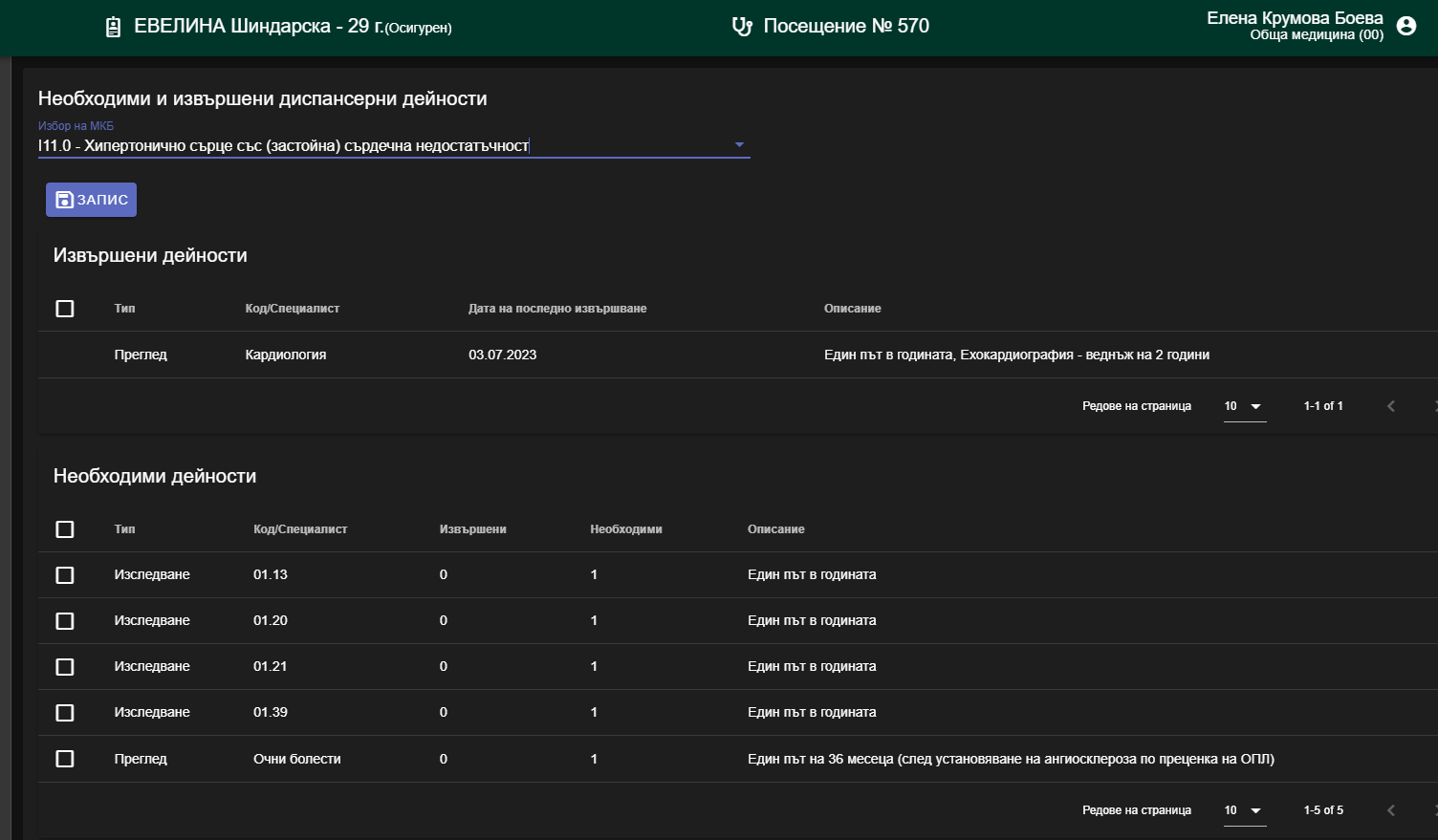Click the patient clipboard icon beside ЕВЕЛИНА Шиндарска
The width and height of the screenshot is (1438, 840).
click(113, 27)
